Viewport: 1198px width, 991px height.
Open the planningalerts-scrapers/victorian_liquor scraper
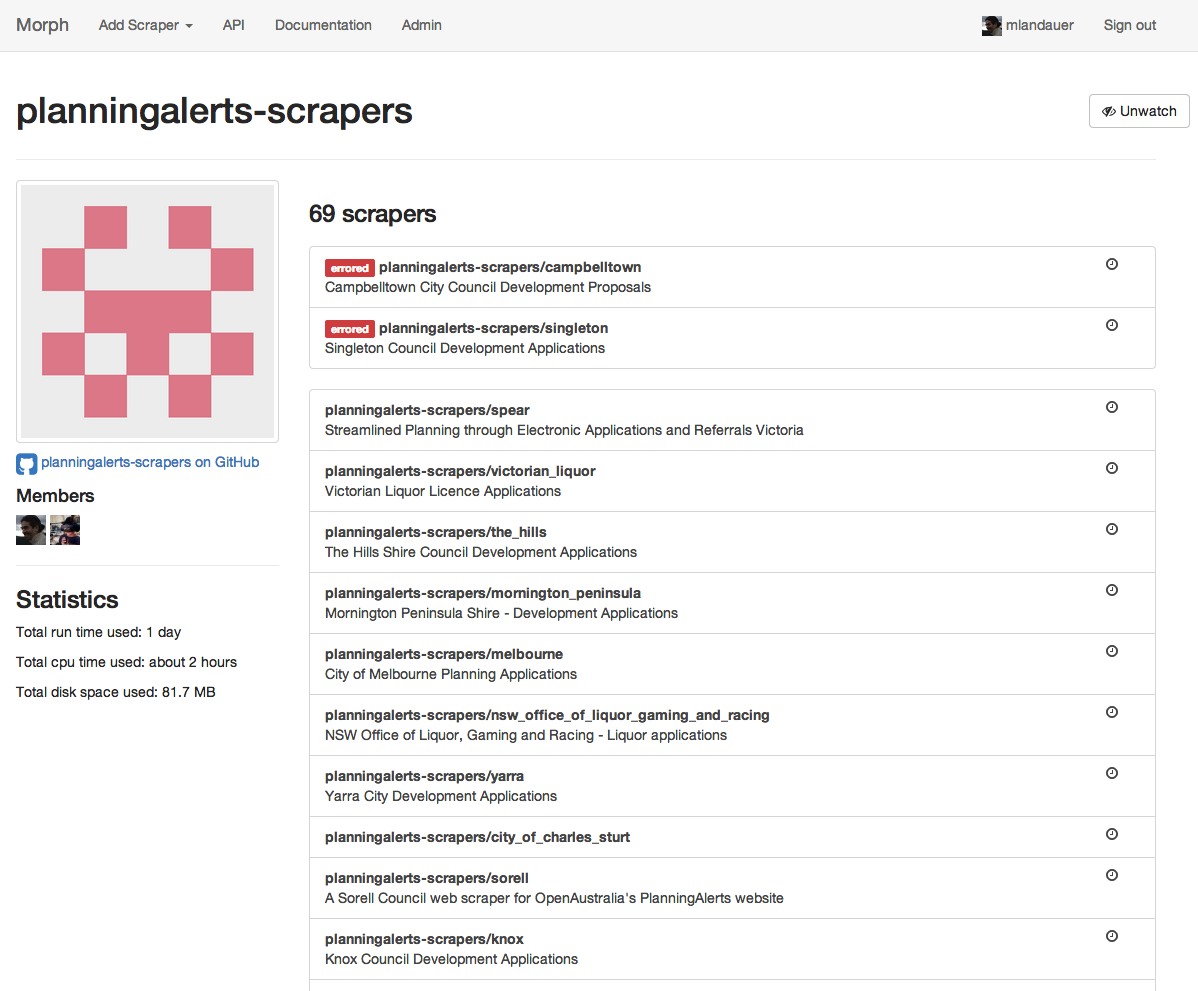point(460,471)
